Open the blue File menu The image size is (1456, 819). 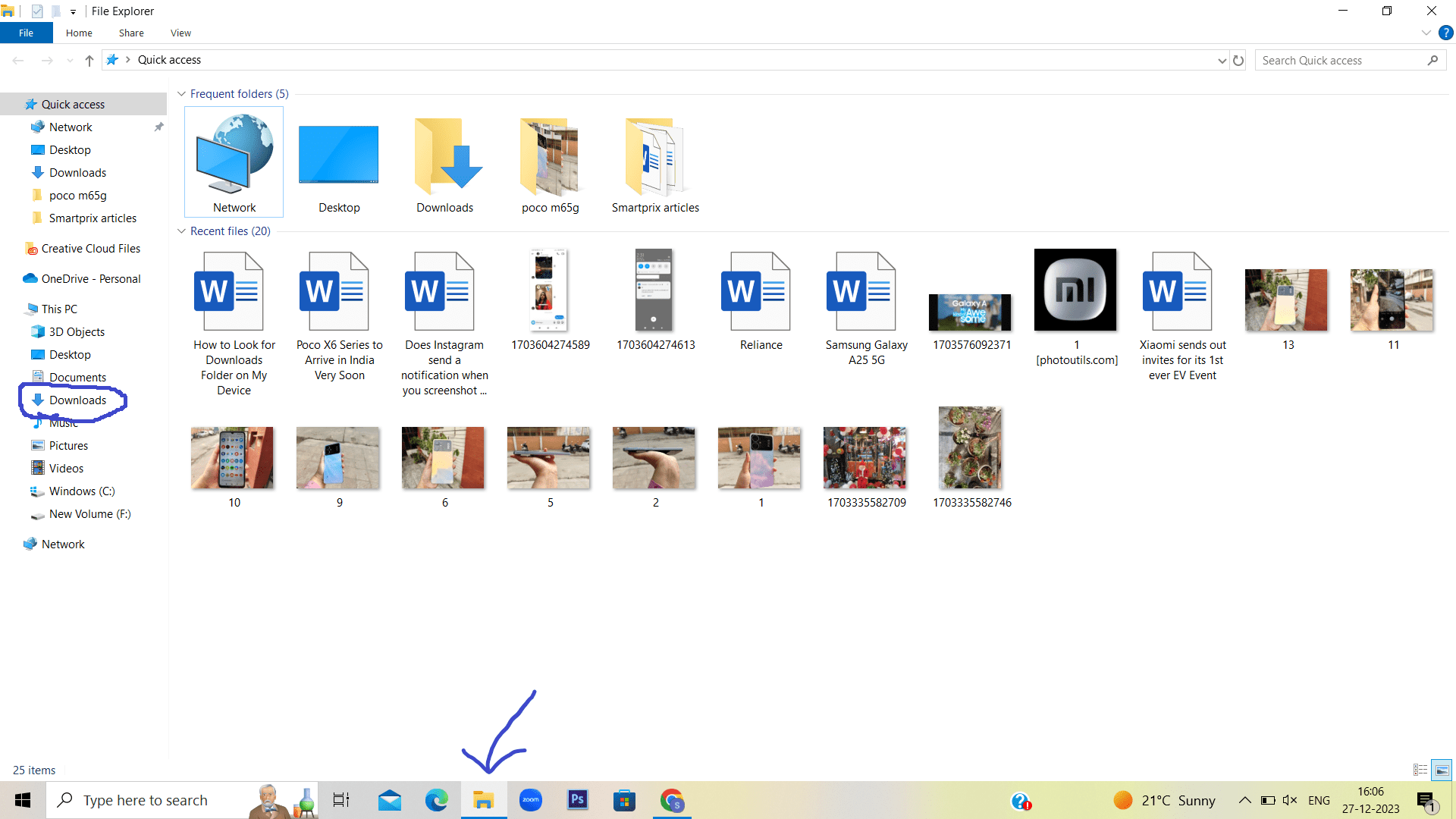click(26, 33)
